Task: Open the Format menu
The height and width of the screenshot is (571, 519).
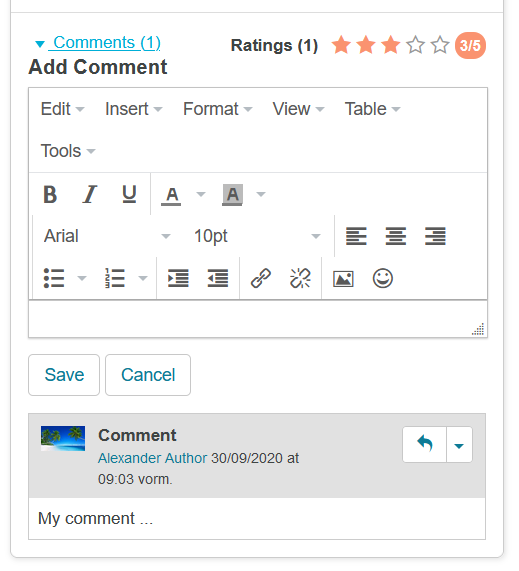Action: point(217,109)
